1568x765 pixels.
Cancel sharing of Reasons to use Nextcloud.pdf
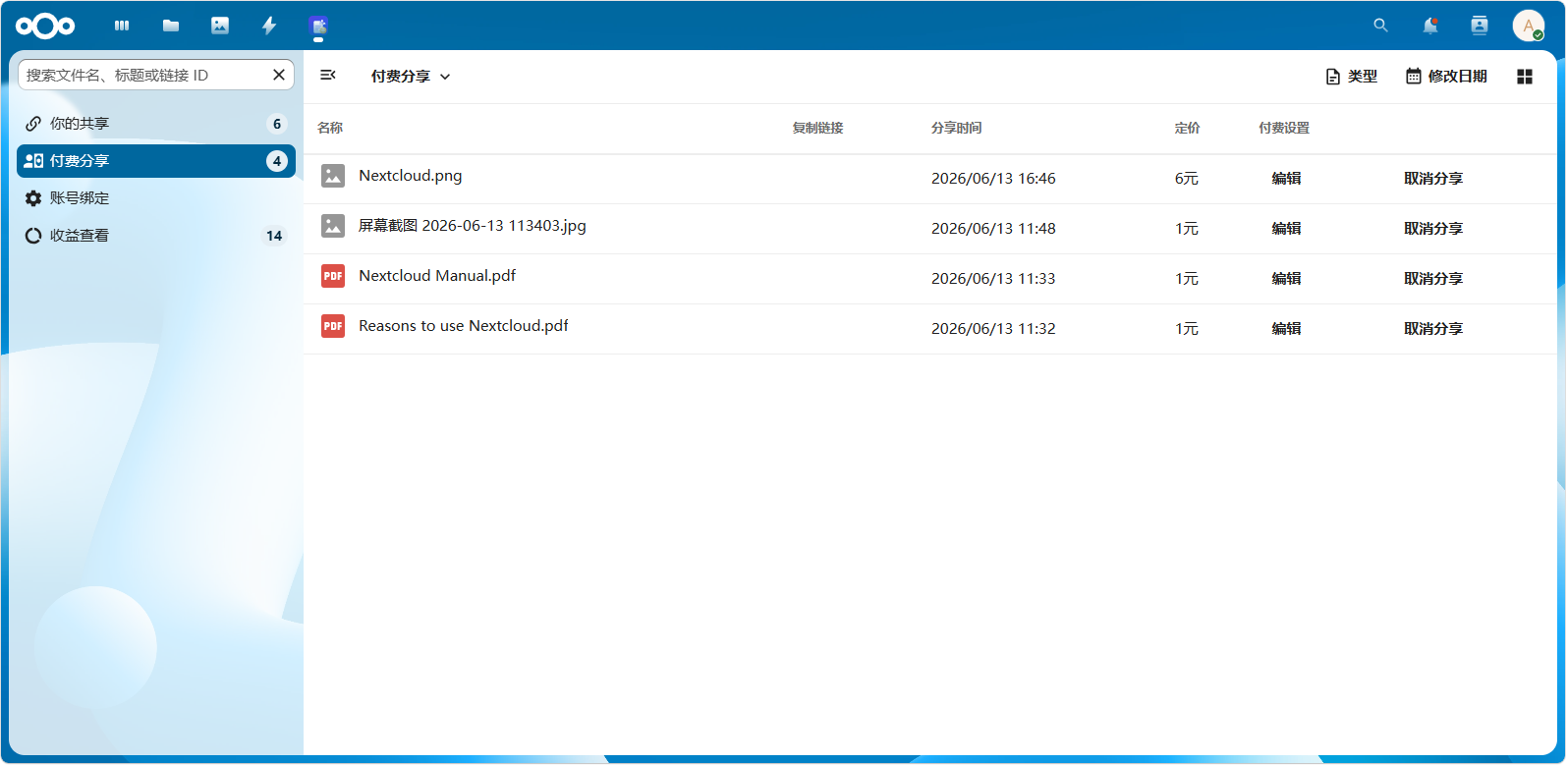(x=1433, y=329)
